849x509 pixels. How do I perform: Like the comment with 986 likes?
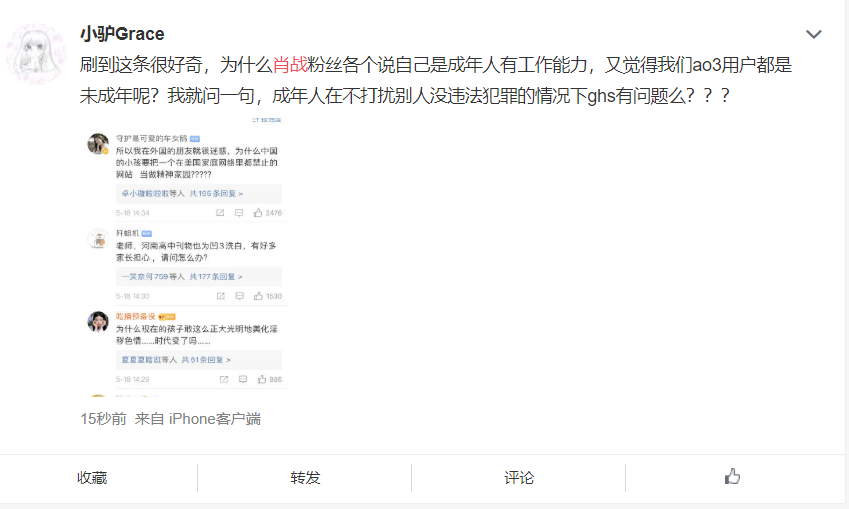tap(262, 379)
